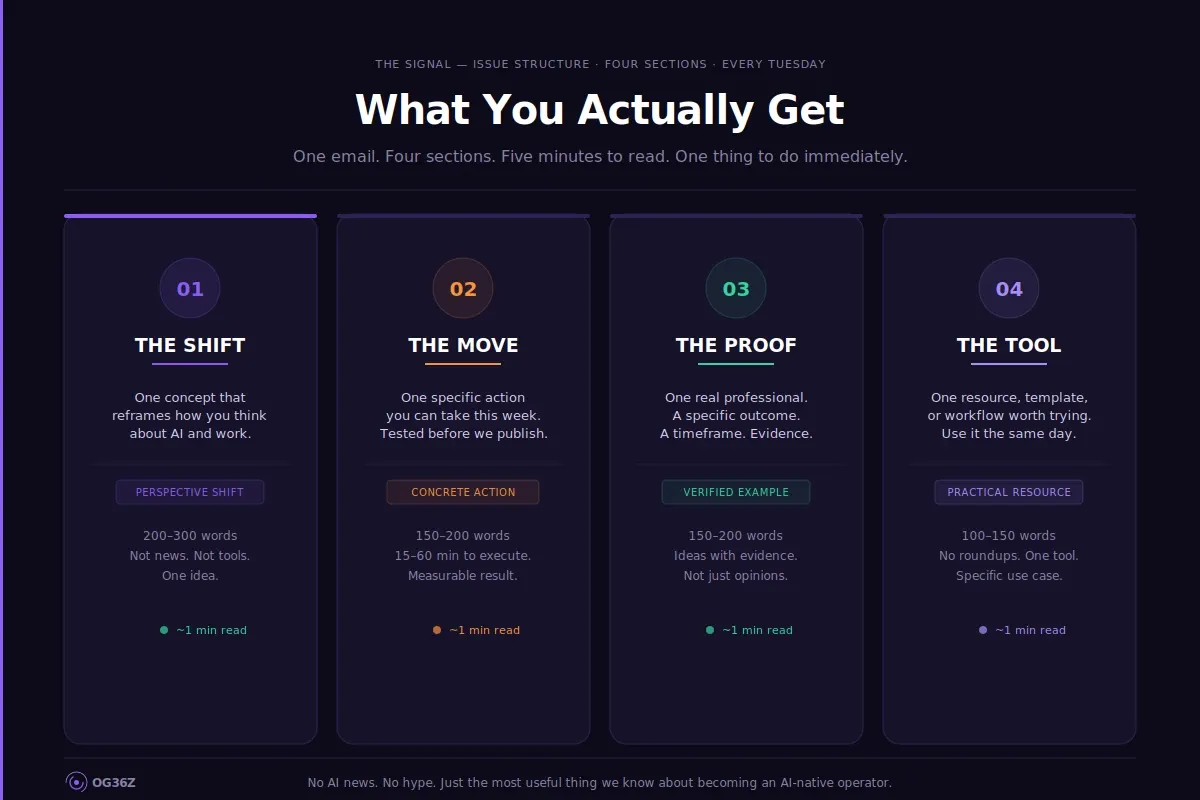Screen dimensions: 1200x800
Task: Toggle the PERSPECTIVE SHIFT pill
Action: point(189,492)
